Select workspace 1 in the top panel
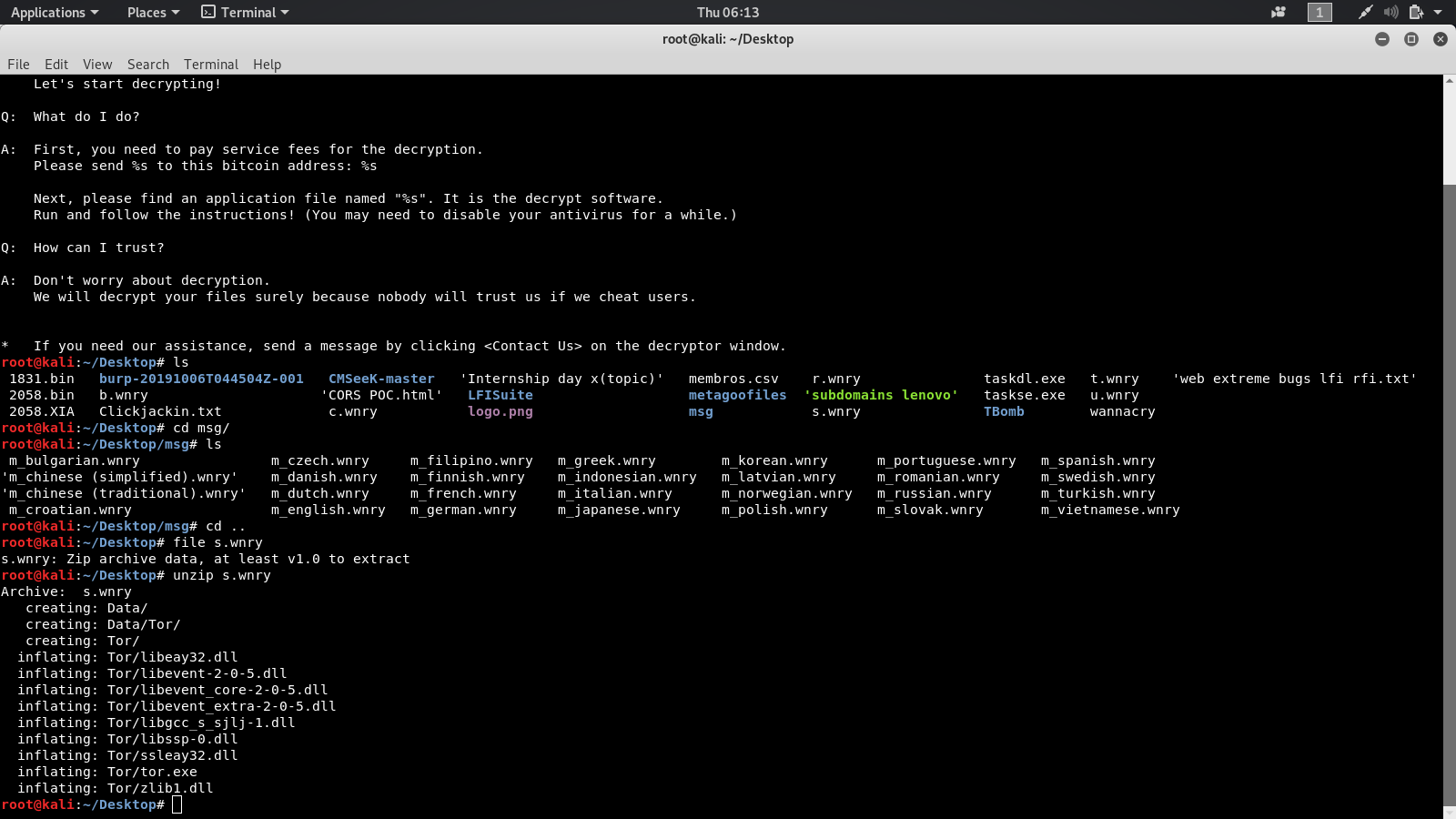 click(1319, 12)
